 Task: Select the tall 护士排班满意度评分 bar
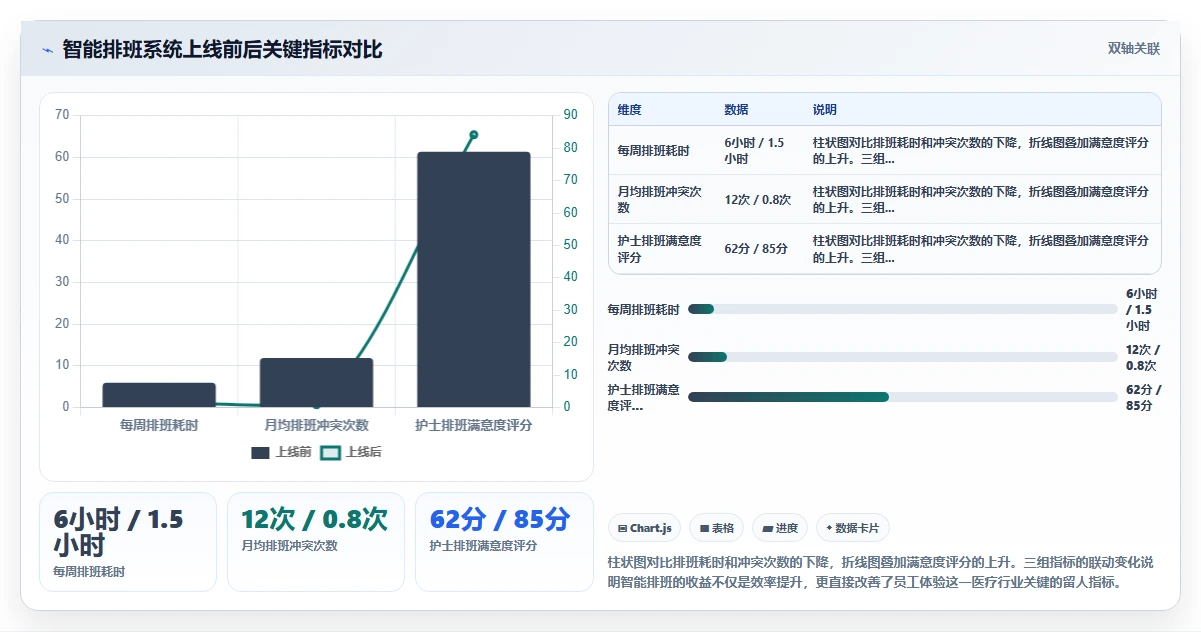(x=474, y=280)
